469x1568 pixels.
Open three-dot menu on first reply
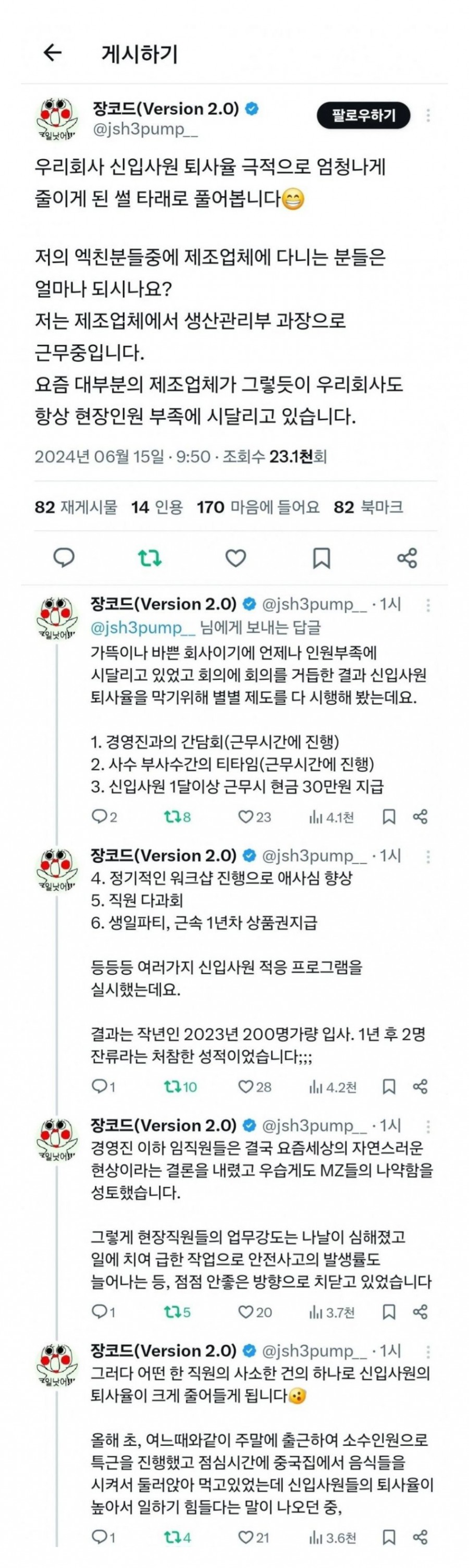click(x=428, y=604)
